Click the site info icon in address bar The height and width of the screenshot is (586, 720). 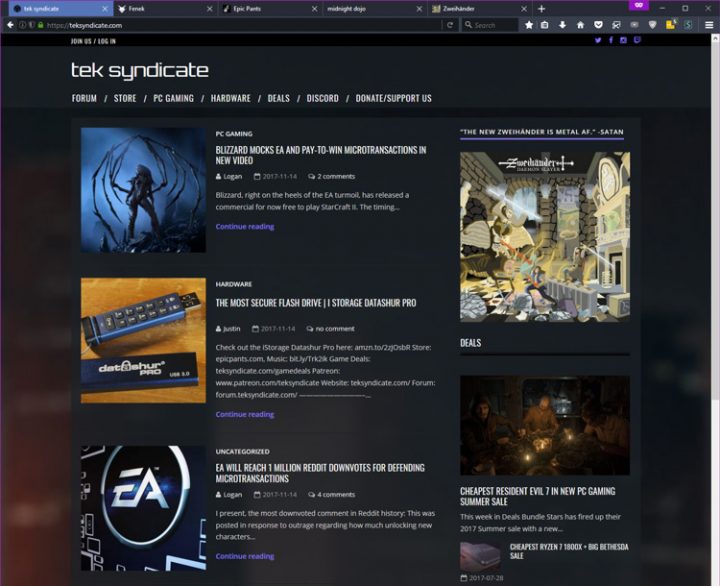[x=22, y=25]
